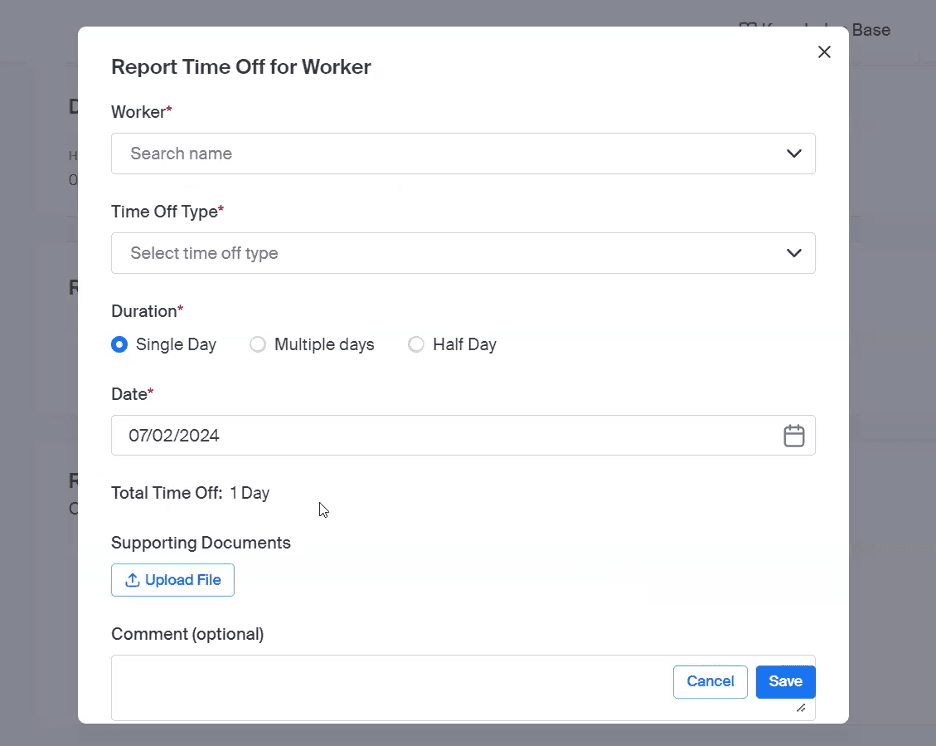The height and width of the screenshot is (746, 936).
Task: Click the Half Day label text
Action: [x=464, y=345]
